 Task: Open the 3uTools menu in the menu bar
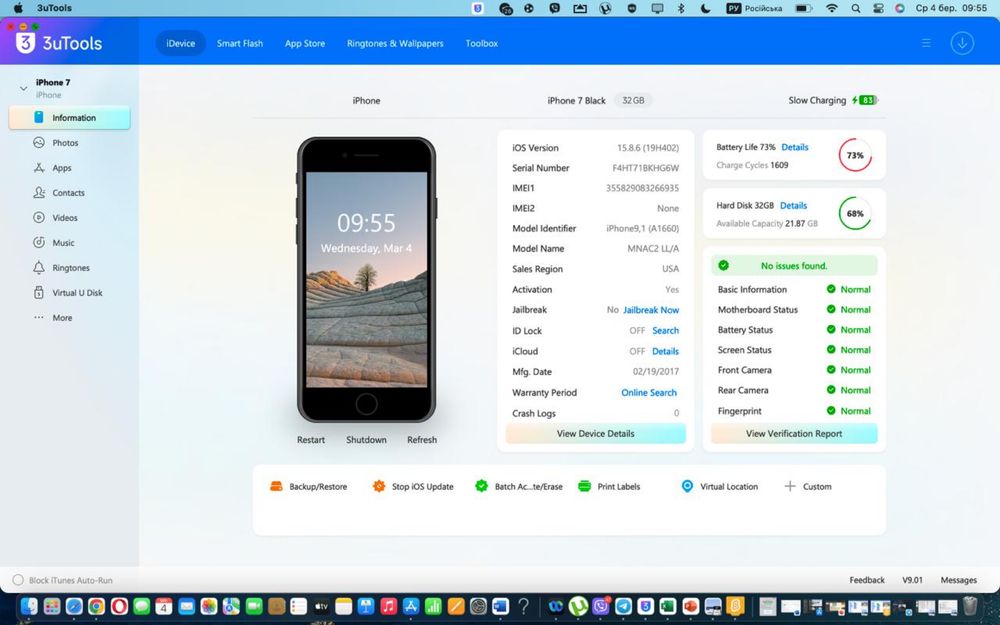54,8
